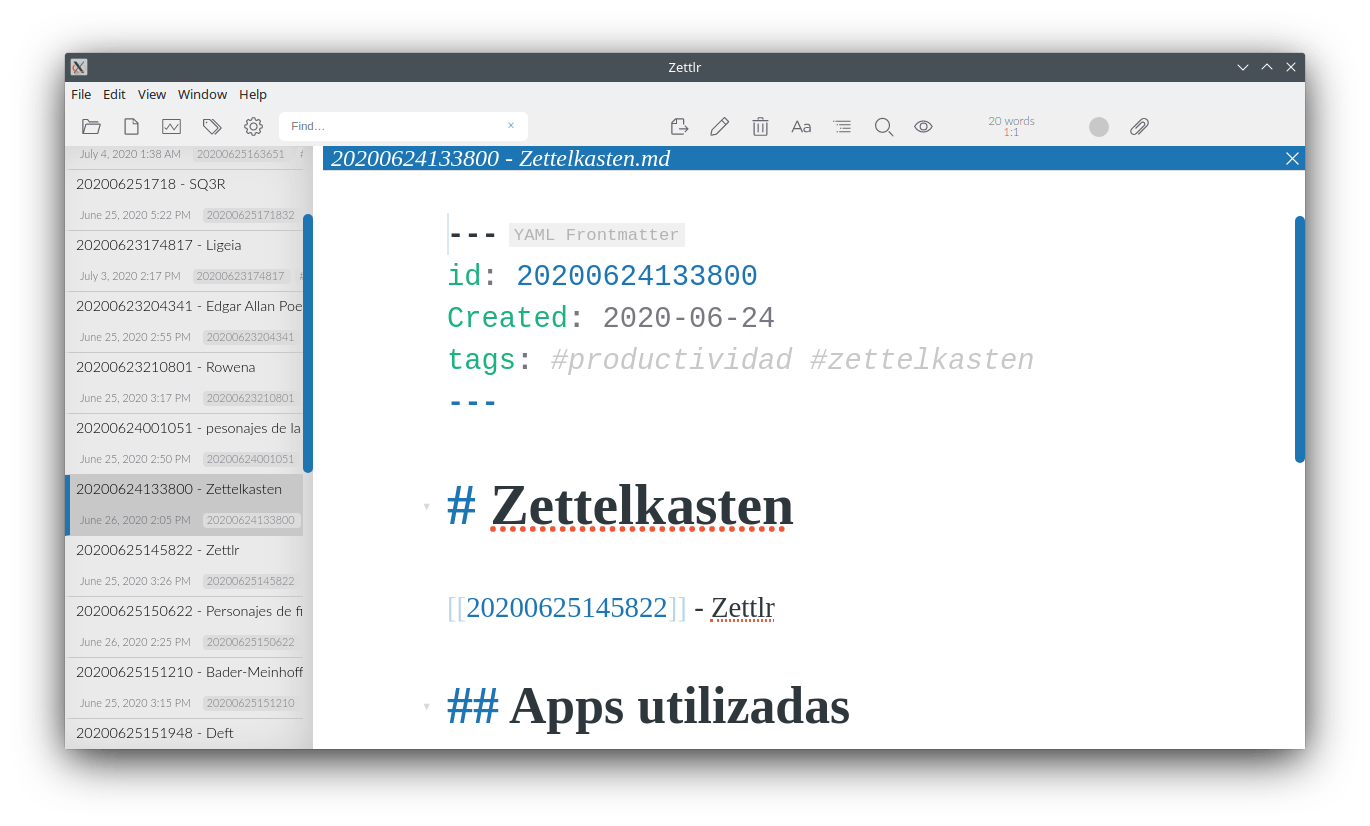
Task: Open the File menu
Action: tap(81, 94)
